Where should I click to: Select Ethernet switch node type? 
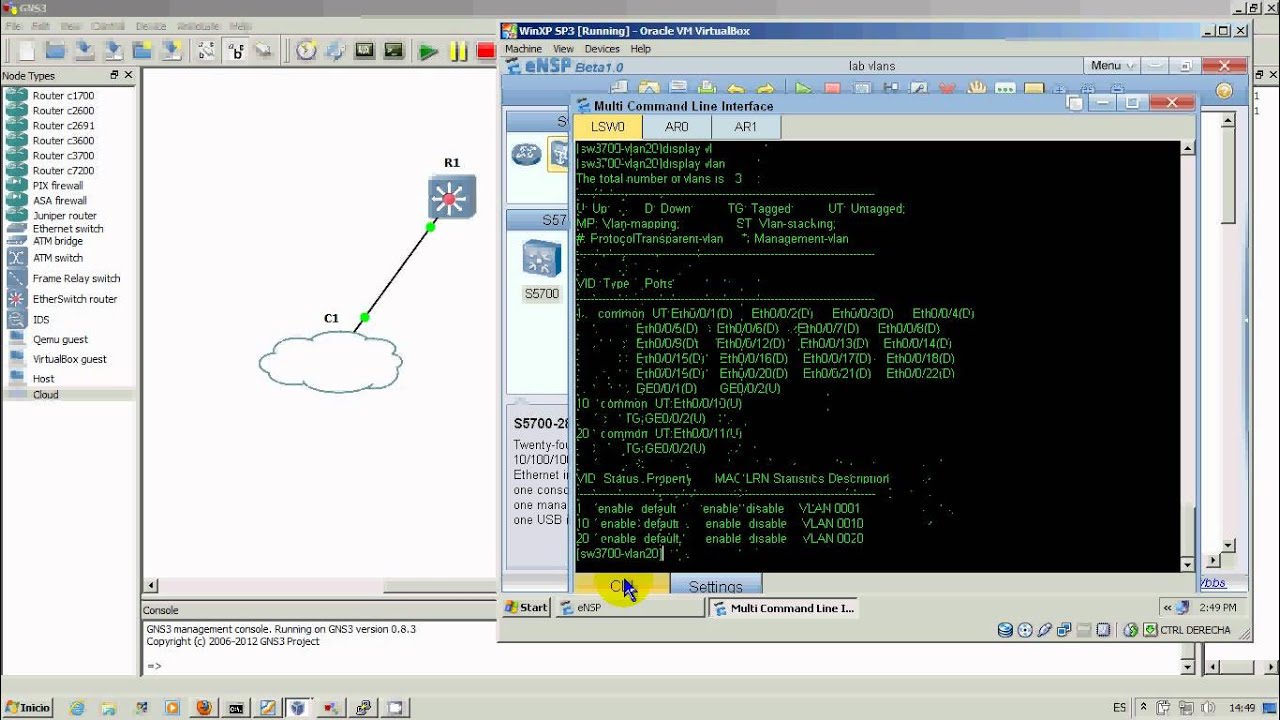pyautogui.click(x=67, y=229)
